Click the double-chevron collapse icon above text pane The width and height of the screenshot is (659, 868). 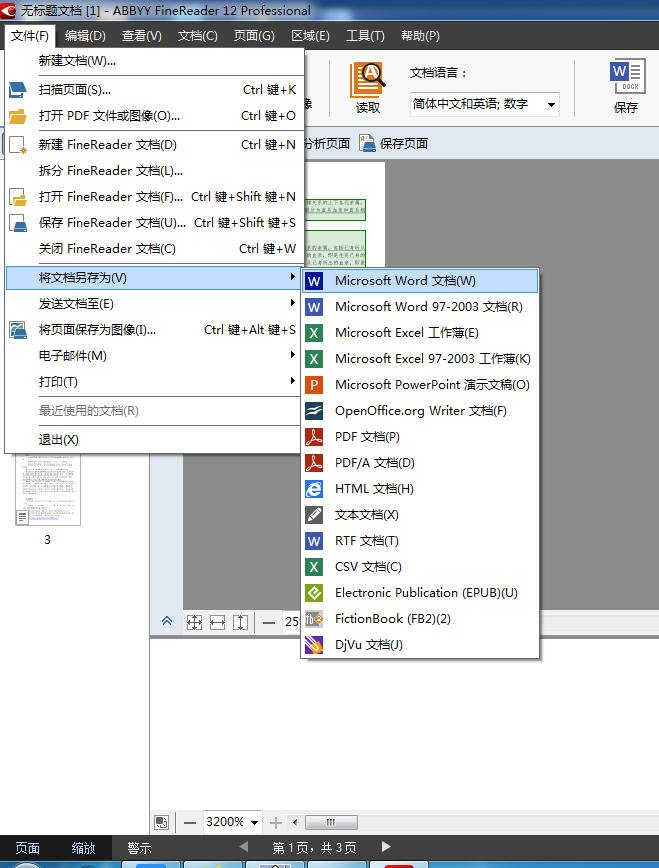click(167, 621)
